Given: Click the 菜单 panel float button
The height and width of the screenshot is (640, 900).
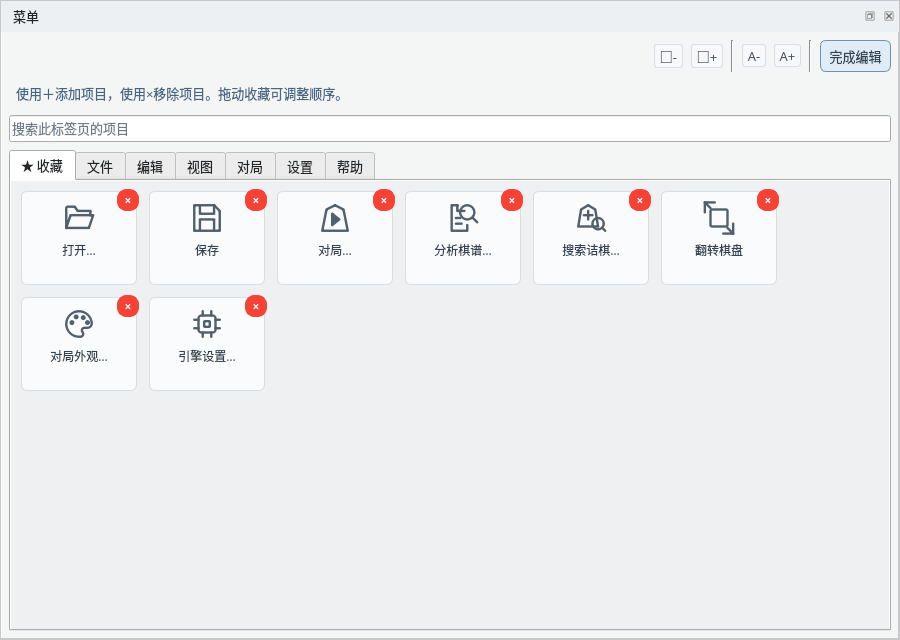Looking at the screenshot, I should (870, 16).
